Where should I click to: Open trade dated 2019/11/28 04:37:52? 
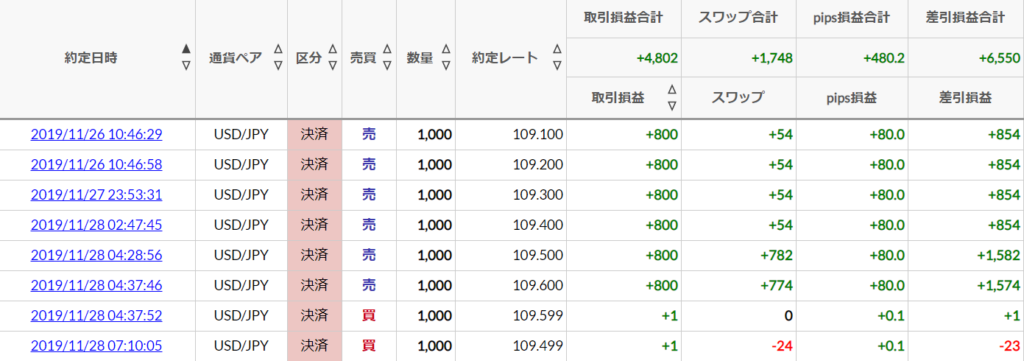[96, 315]
